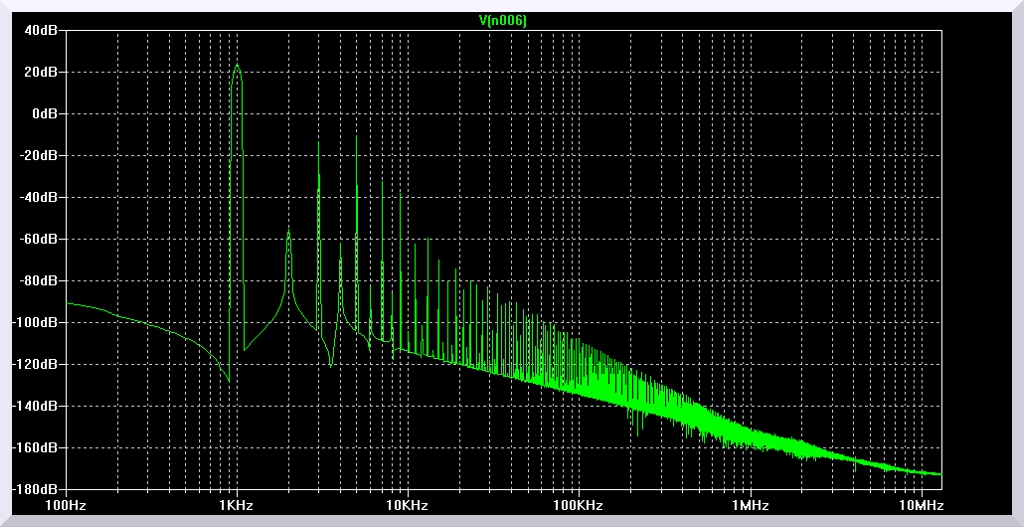Select the -180dB vertical axis label
Viewport: 1024px width, 527px height.
pos(39,489)
